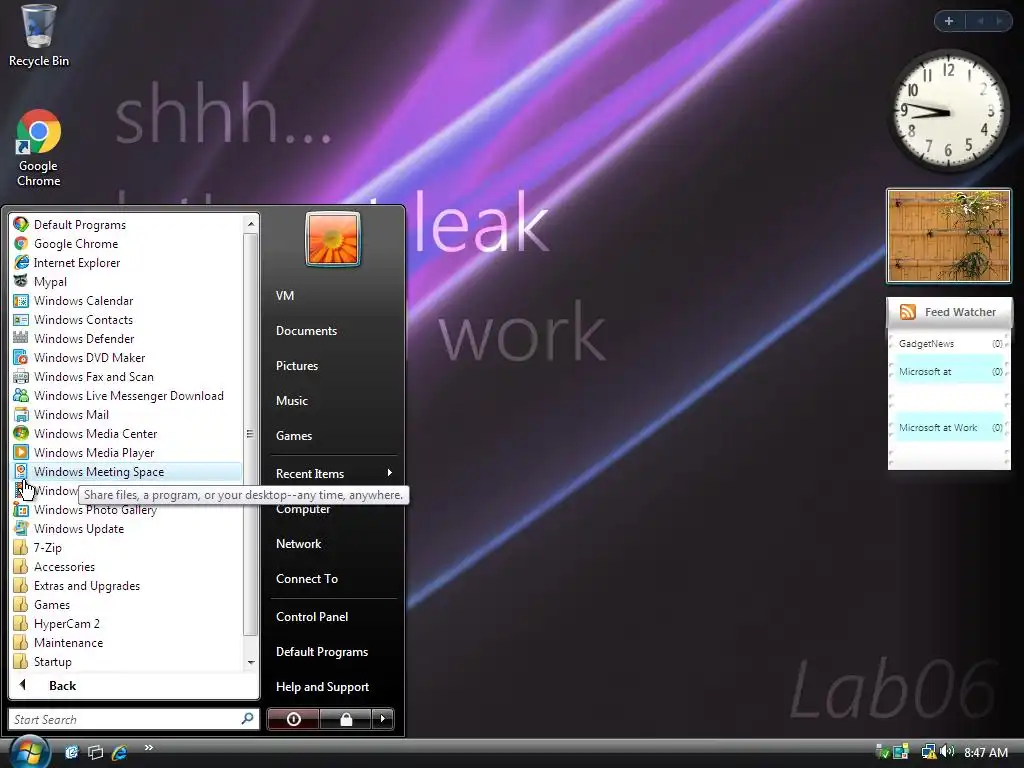
Task: Click Switch between windows taskbar icon
Action: (x=95, y=752)
